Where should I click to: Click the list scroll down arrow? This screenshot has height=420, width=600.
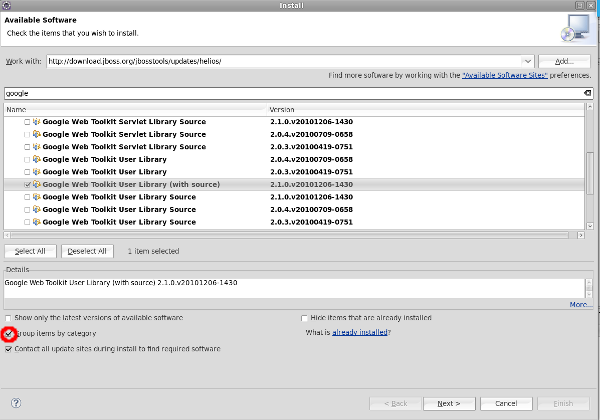click(x=590, y=226)
